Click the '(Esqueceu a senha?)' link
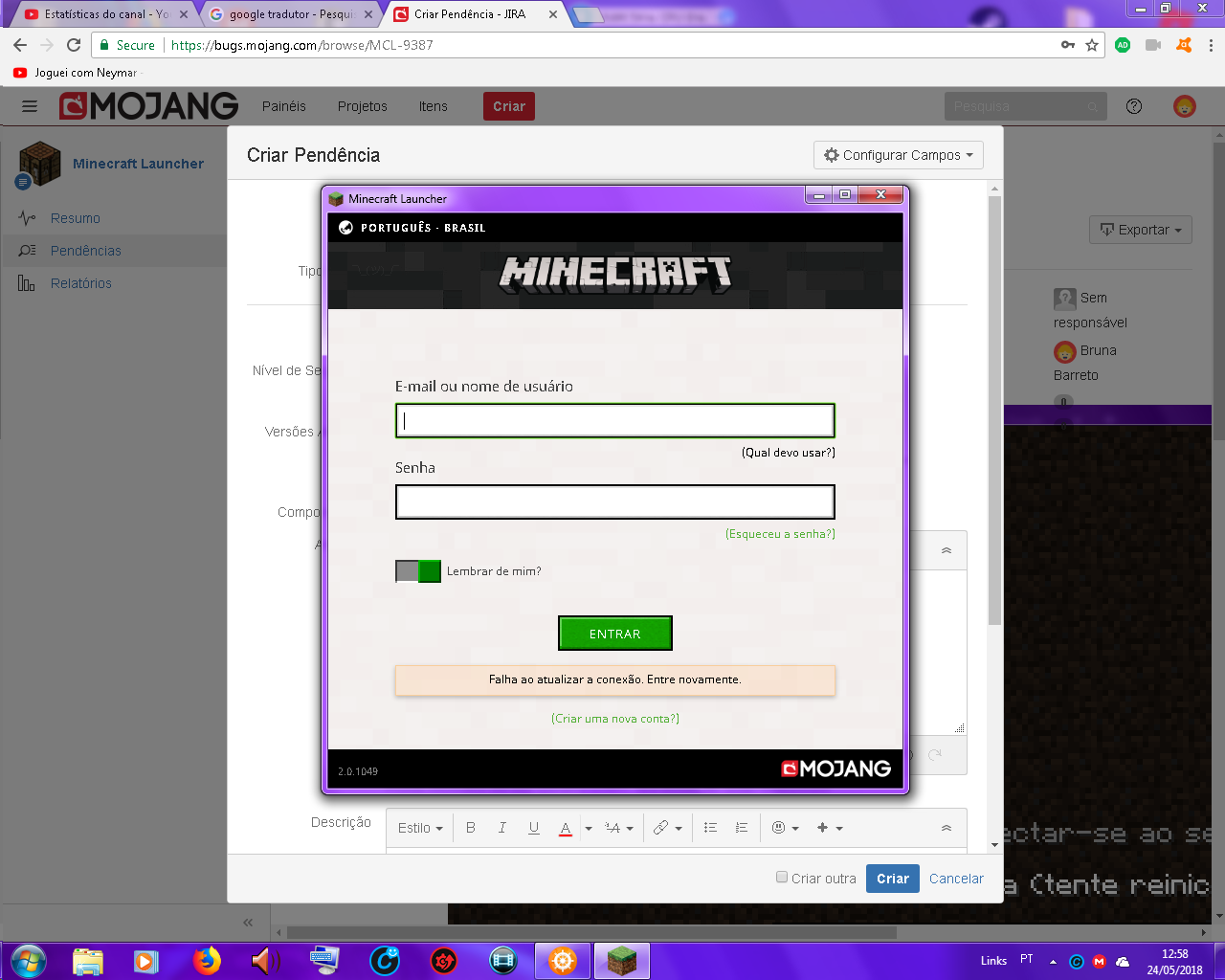Viewport: 1225px width, 980px height. pyautogui.click(x=780, y=534)
